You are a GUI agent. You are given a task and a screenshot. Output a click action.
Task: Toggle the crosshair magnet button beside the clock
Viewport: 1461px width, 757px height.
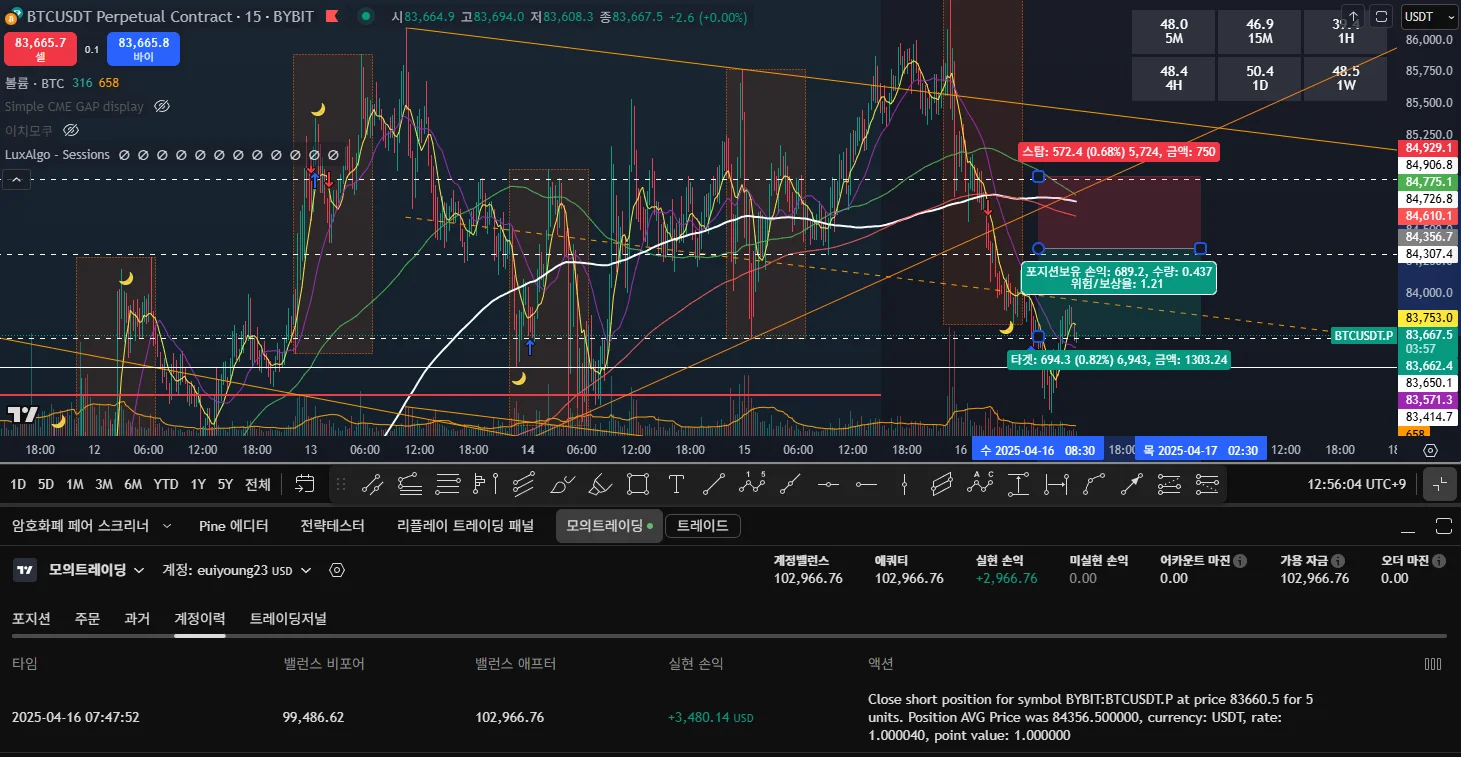(1439, 484)
